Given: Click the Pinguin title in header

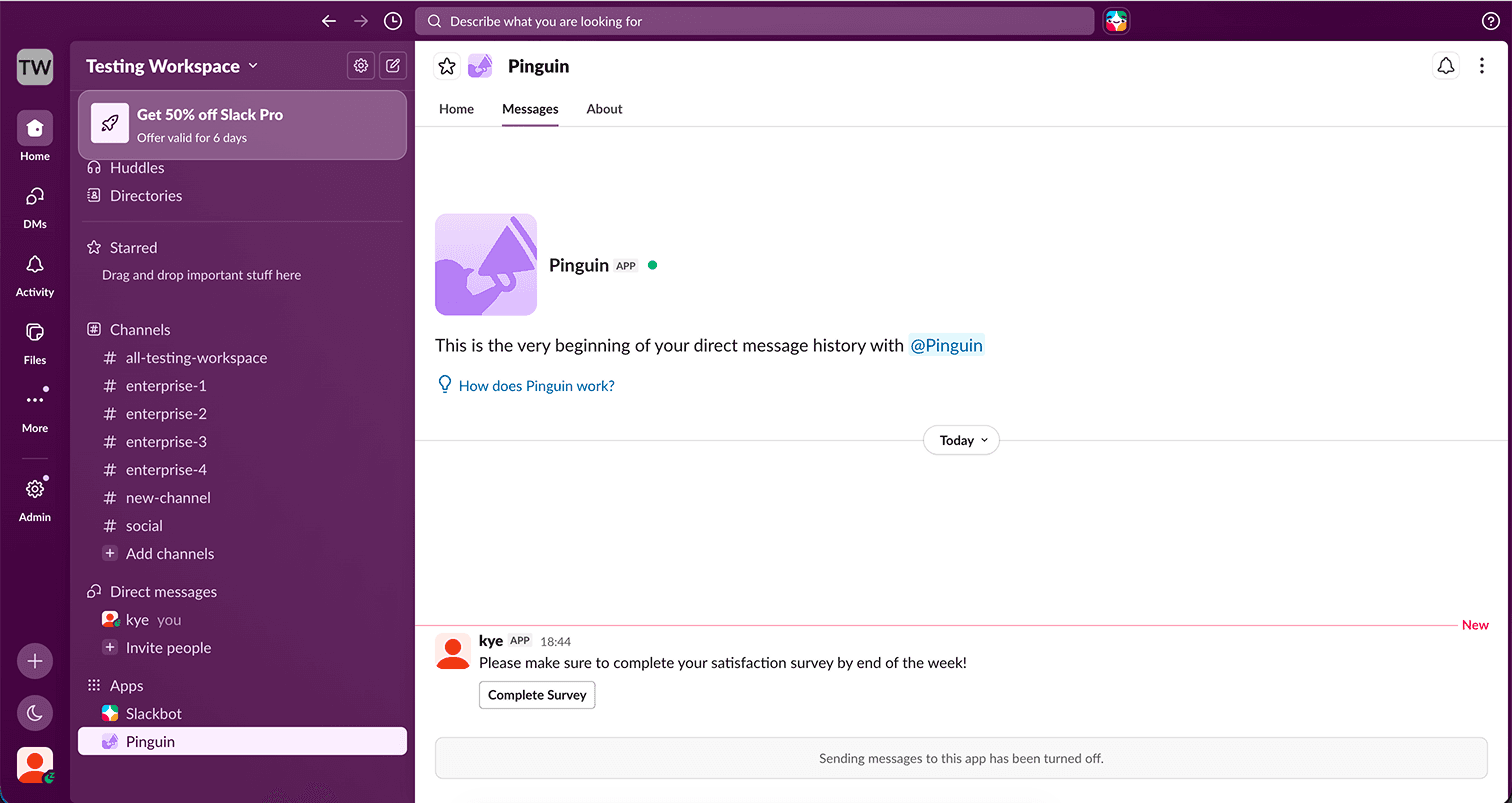Looking at the screenshot, I should pos(538,66).
